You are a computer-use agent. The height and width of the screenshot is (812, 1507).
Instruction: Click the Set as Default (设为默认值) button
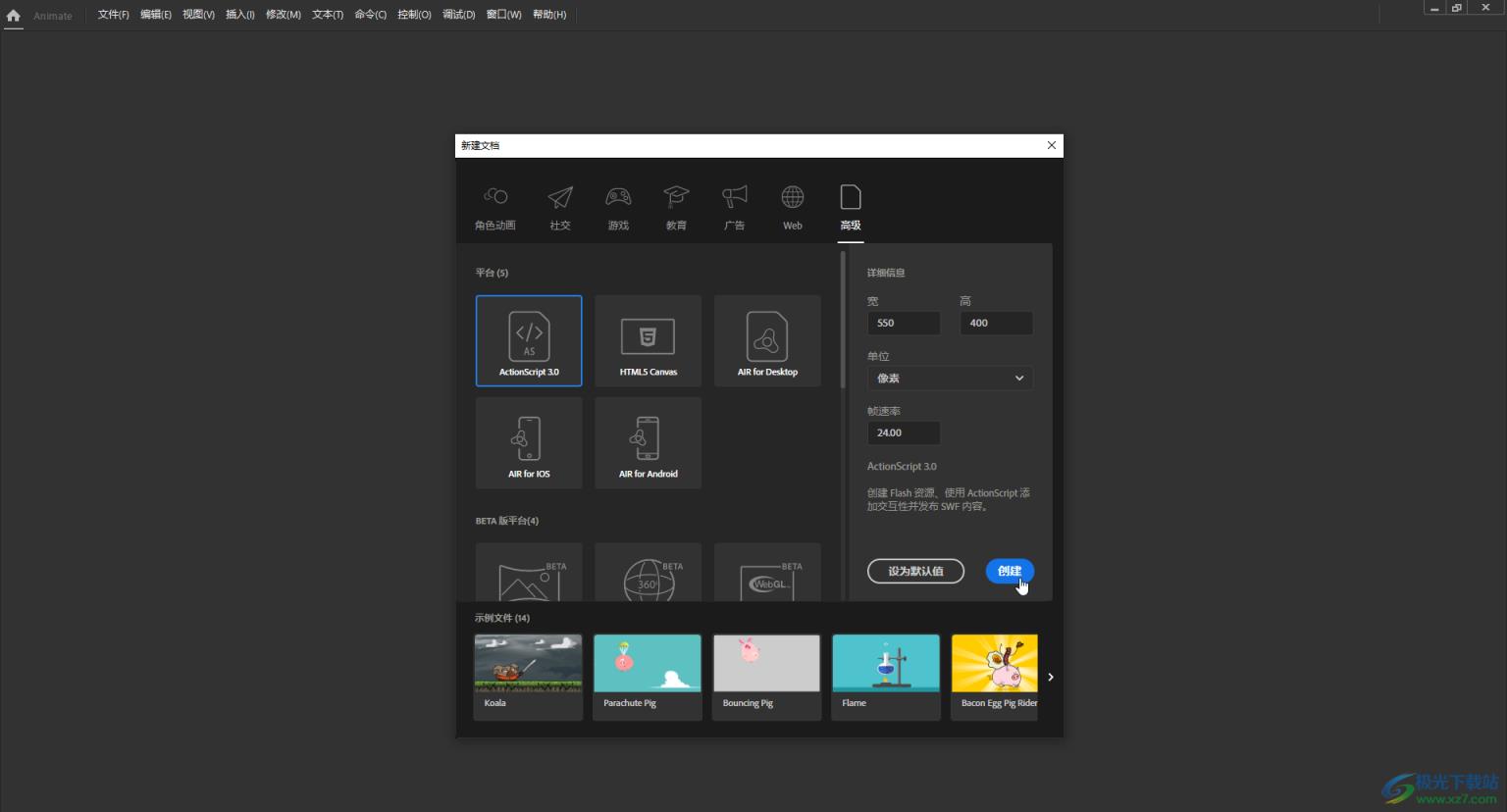(915, 571)
